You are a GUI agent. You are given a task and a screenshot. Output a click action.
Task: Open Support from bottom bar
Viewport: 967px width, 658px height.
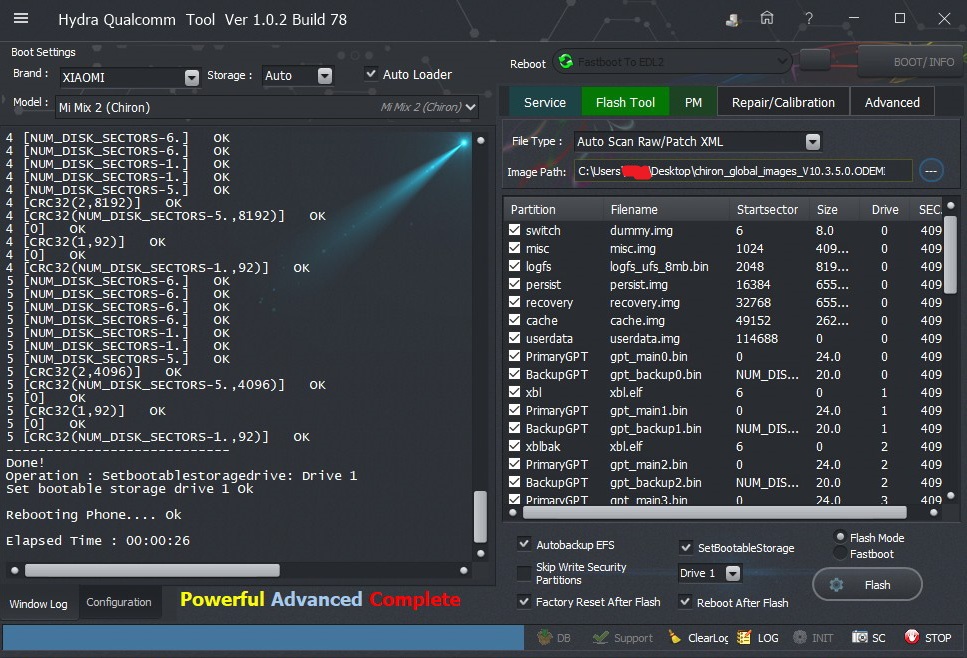[x=622, y=638]
